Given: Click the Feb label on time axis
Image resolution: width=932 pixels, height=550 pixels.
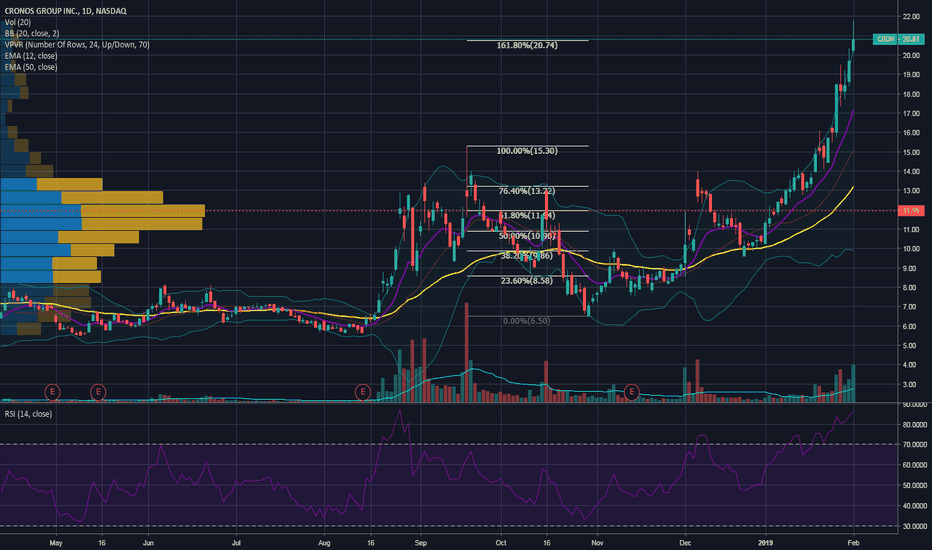Looking at the screenshot, I should [x=854, y=543].
